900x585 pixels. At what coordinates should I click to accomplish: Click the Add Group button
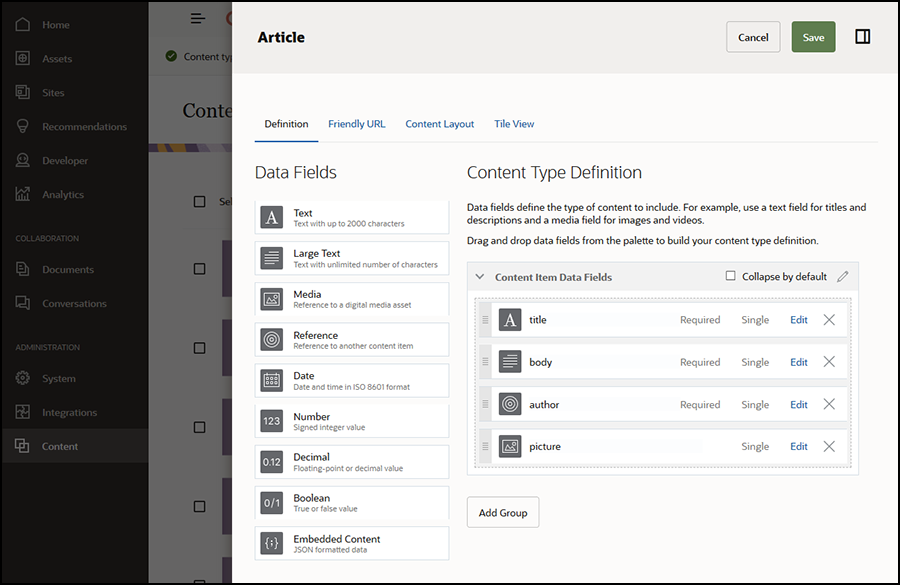(x=502, y=513)
